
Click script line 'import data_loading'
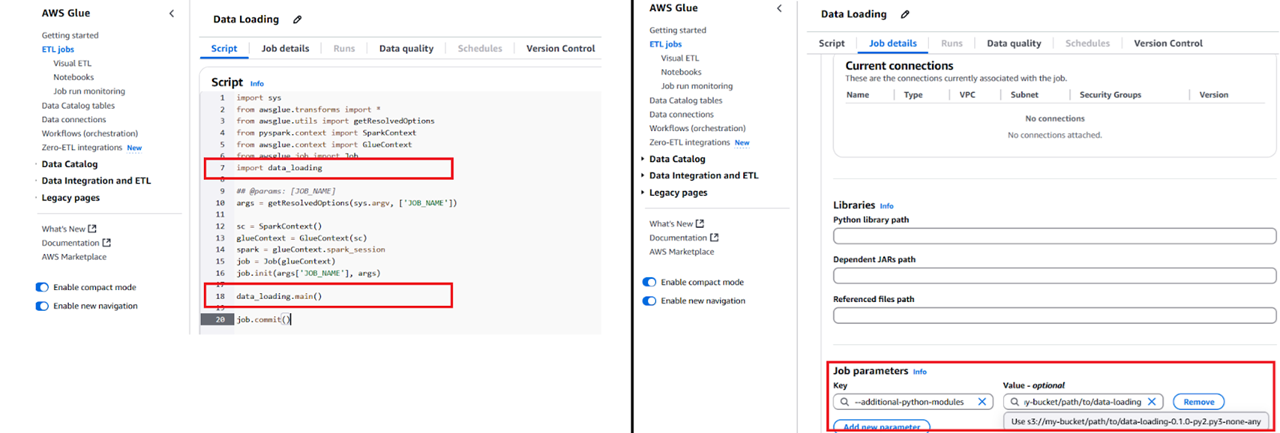[x=279, y=168]
